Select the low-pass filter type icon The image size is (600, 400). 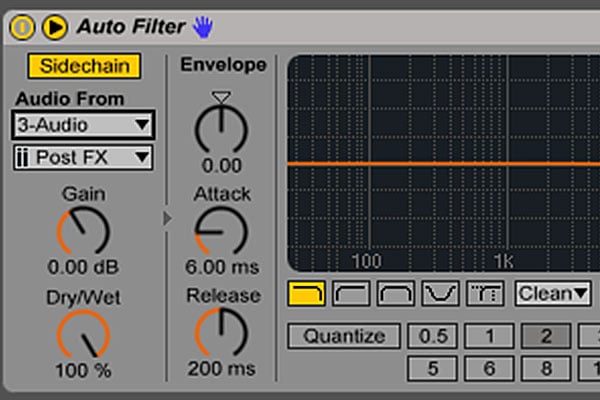tap(305, 293)
